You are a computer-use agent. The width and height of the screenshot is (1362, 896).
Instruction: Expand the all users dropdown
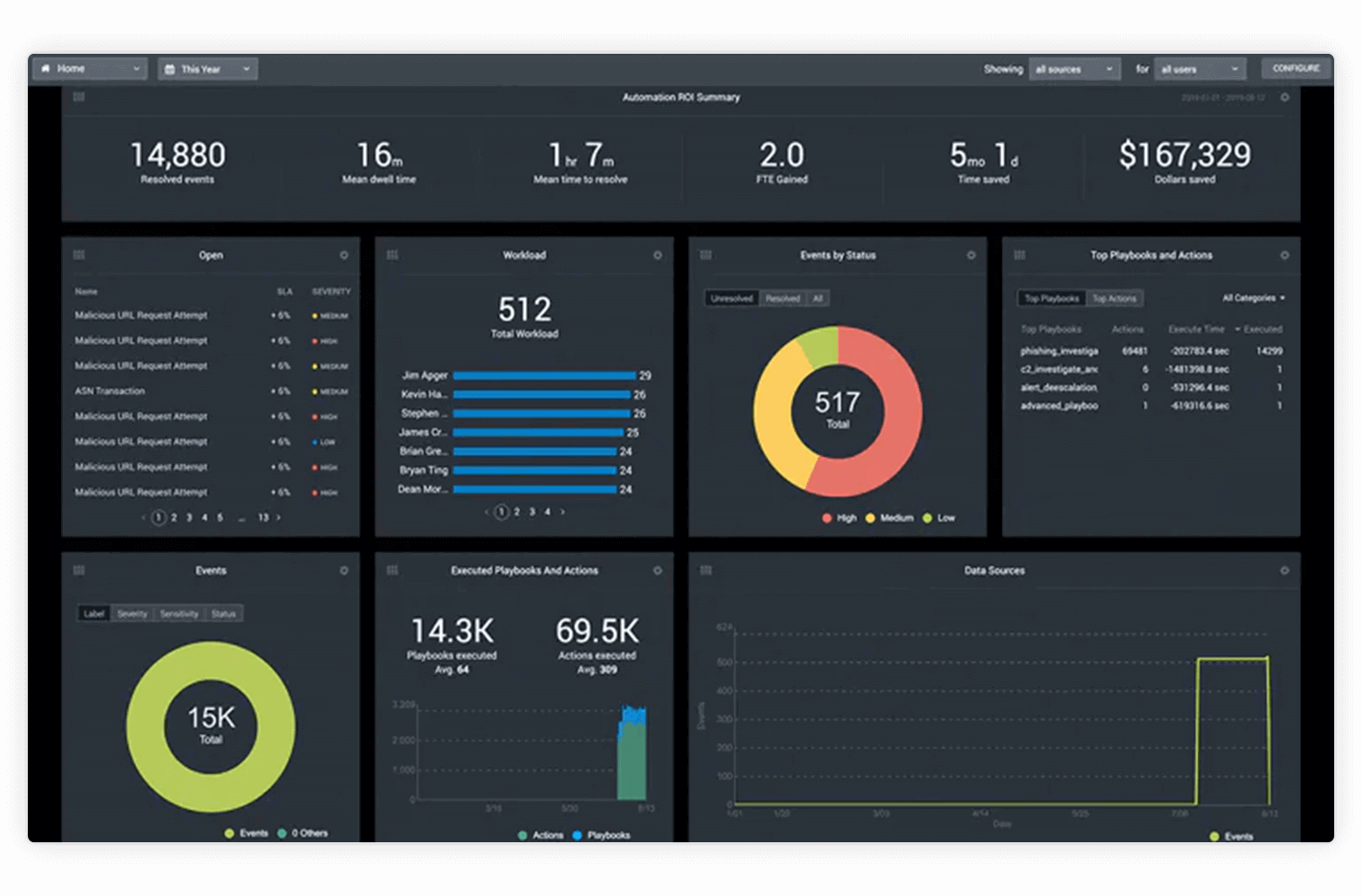tap(1201, 69)
